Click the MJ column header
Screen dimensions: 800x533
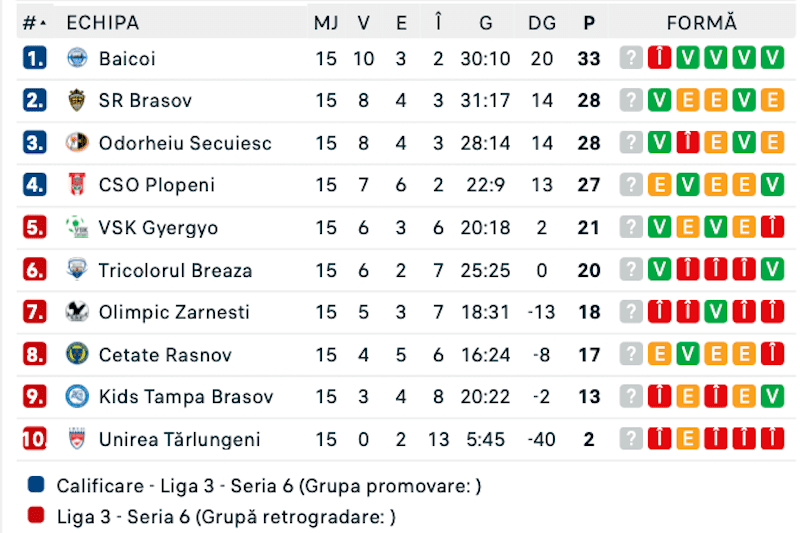click(326, 23)
